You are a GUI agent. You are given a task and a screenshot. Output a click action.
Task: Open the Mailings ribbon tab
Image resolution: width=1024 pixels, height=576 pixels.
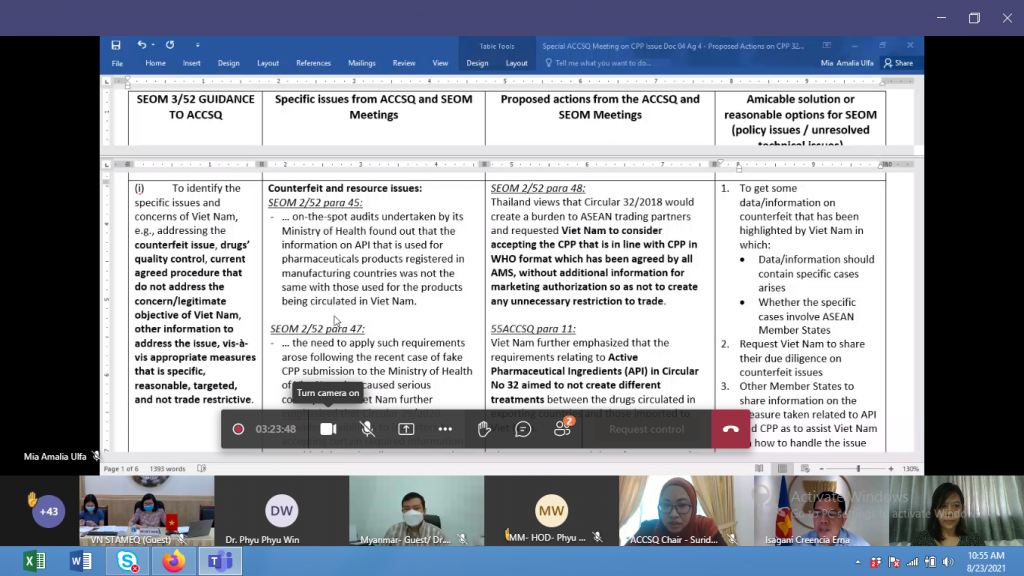(362, 63)
